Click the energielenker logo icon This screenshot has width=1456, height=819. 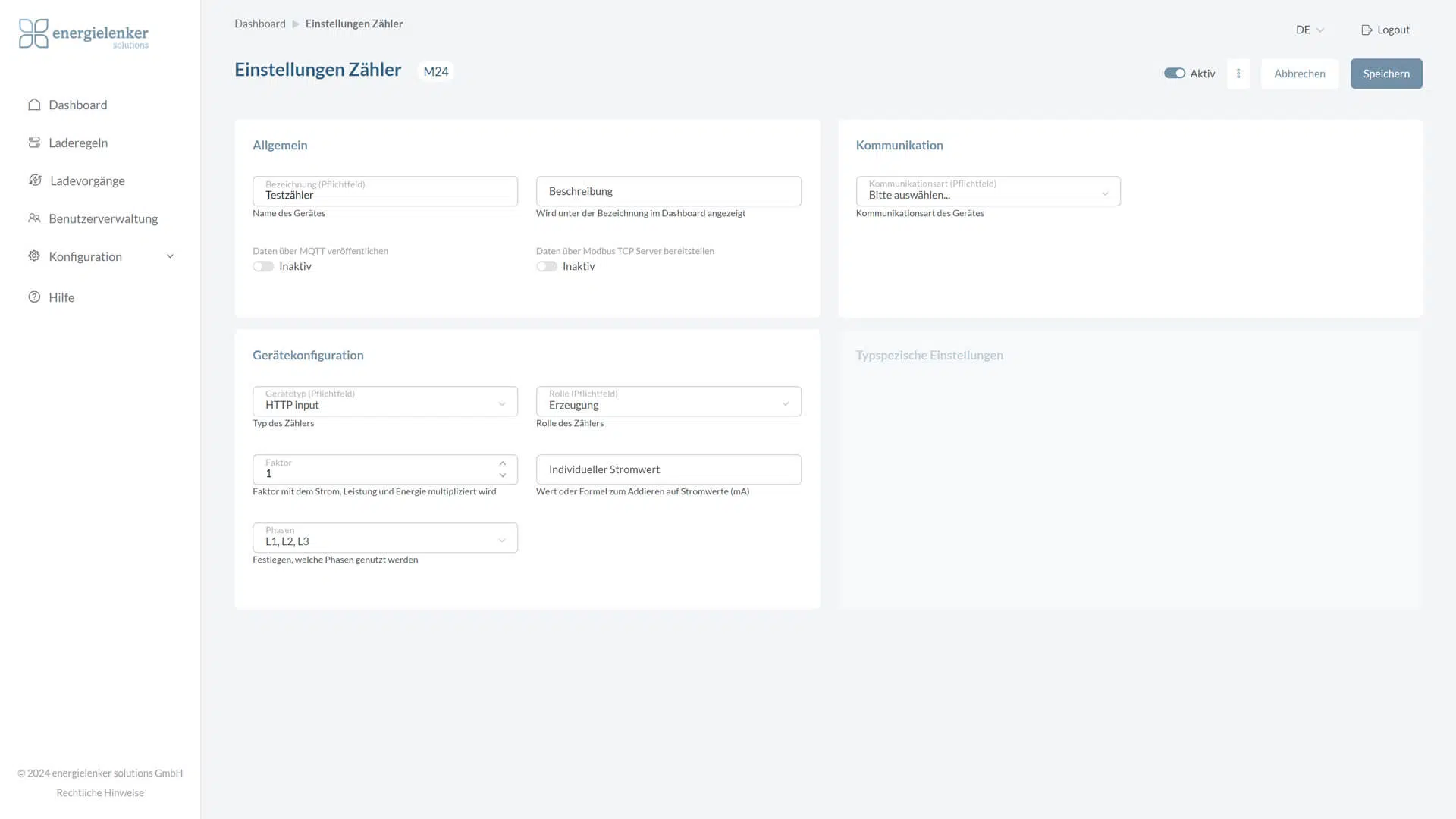click(33, 33)
